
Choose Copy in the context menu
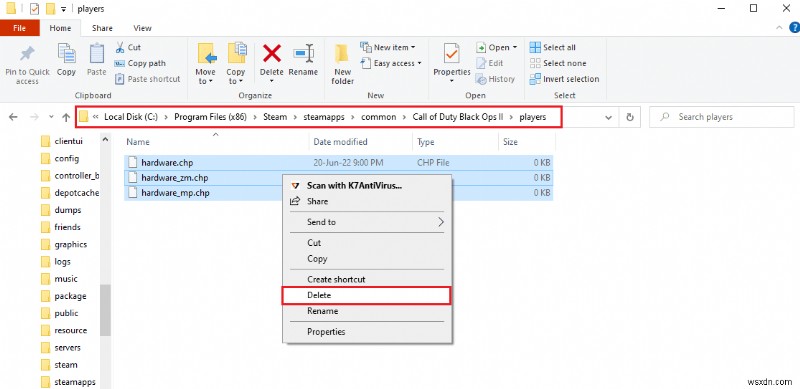(x=367, y=259)
